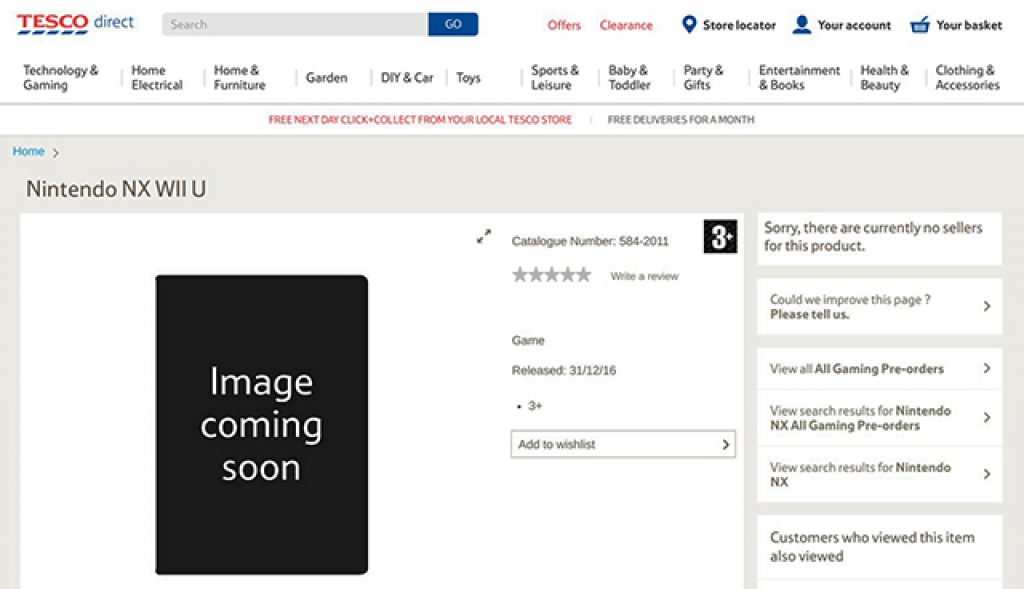Open Entertainment & Books menu
The height and width of the screenshot is (589, 1024).
coord(799,77)
